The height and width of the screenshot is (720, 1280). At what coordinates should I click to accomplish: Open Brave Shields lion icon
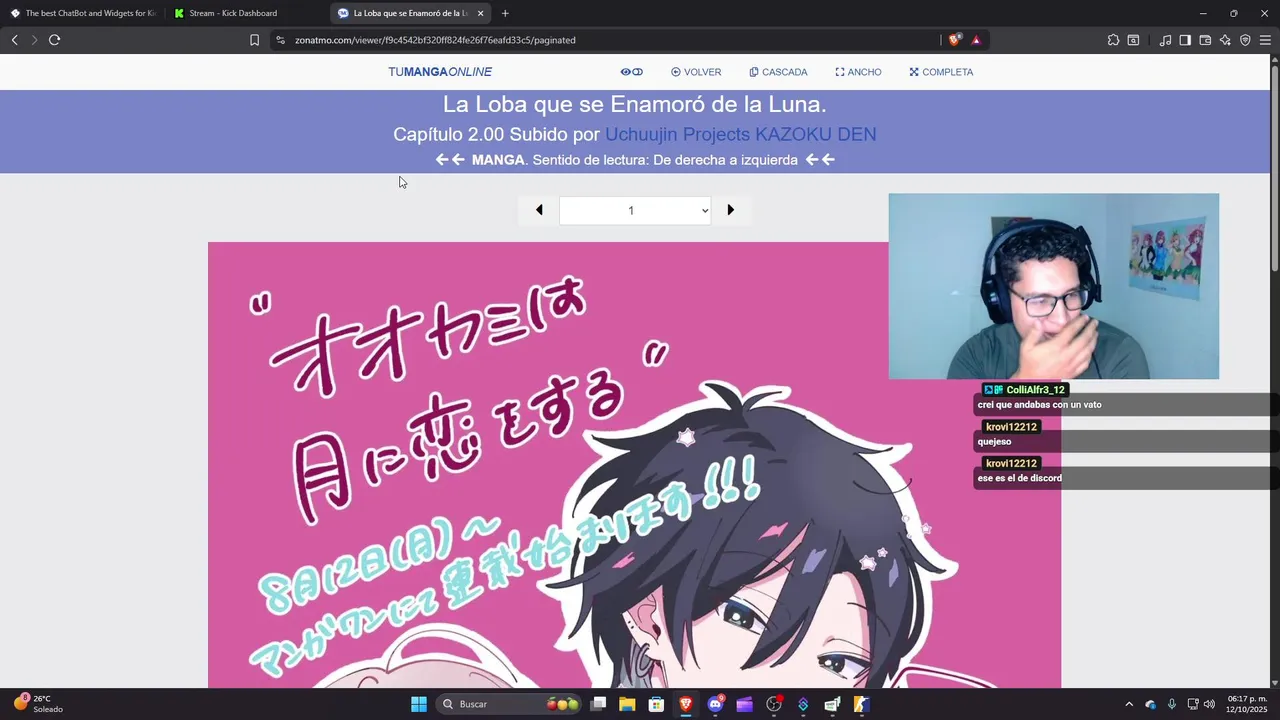click(954, 40)
